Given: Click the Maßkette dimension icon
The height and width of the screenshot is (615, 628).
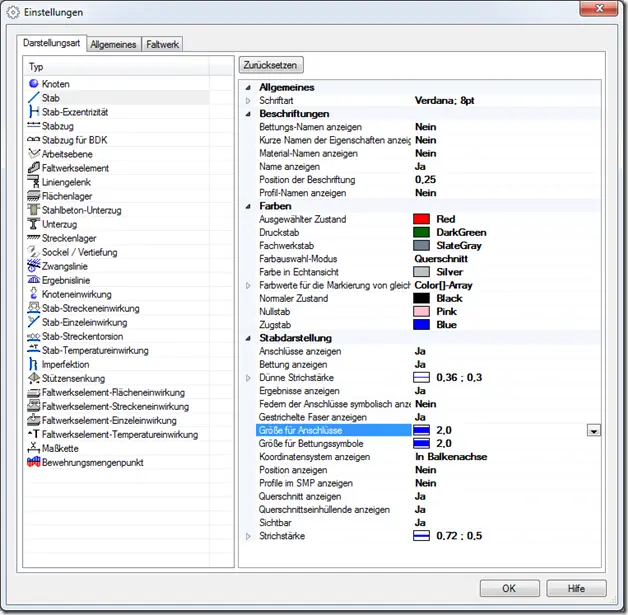Looking at the screenshot, I should pos(34,448).
